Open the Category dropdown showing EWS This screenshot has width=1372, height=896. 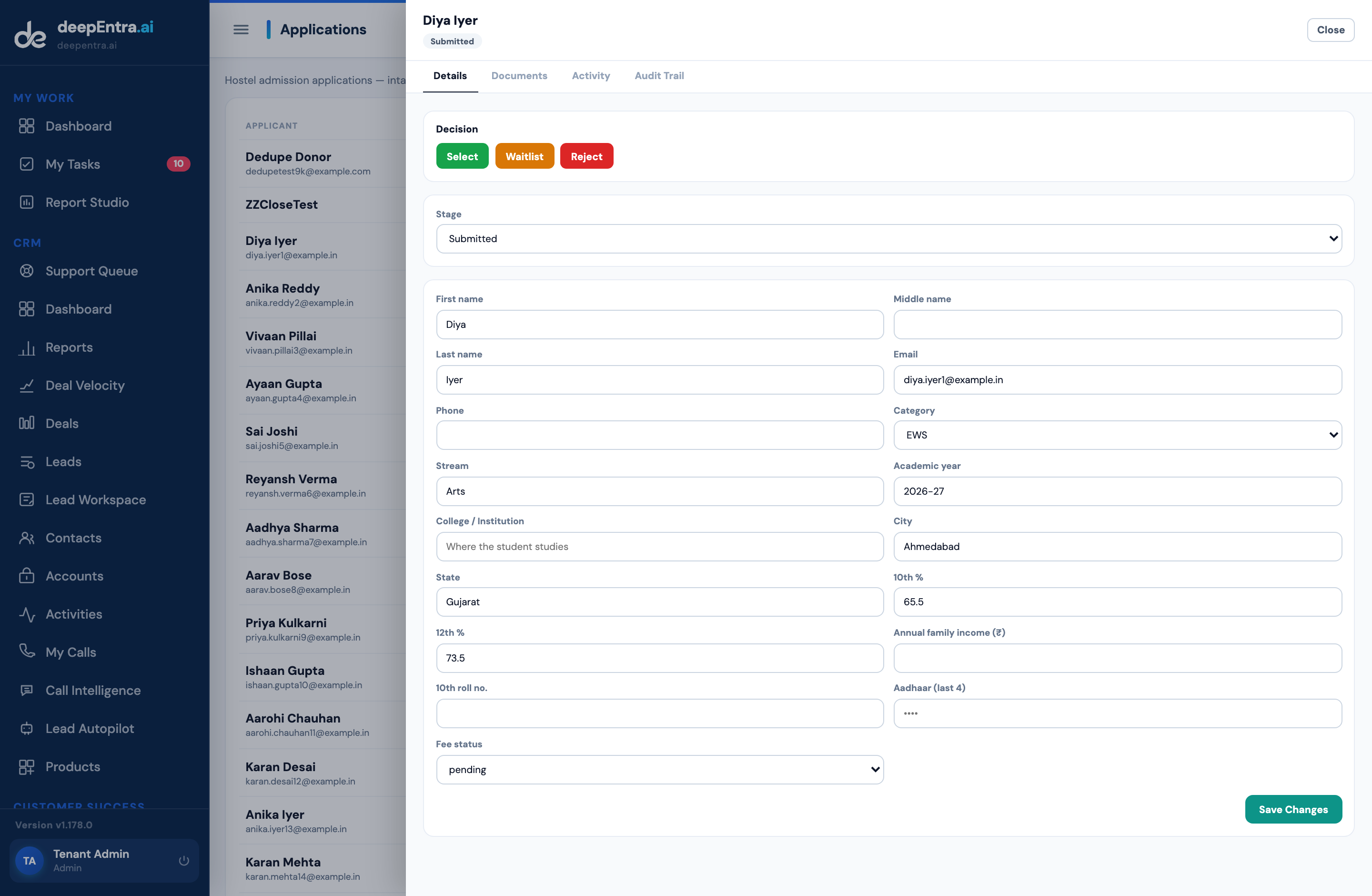[1117, 435]
